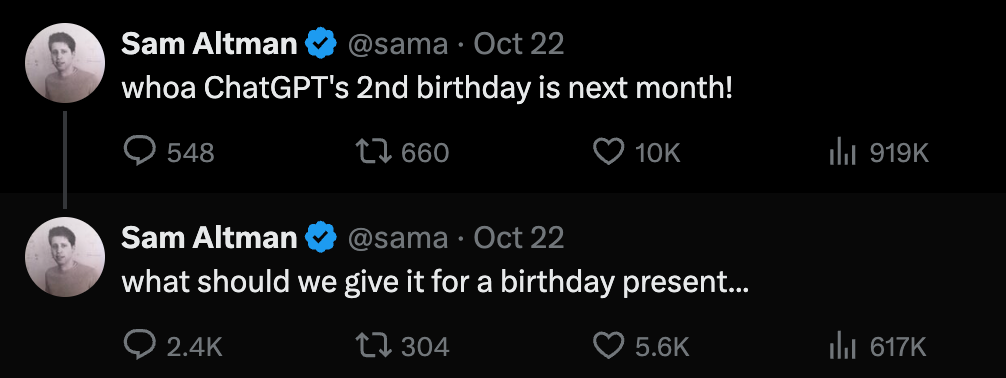1006x378 pixels.
Task: Retweet the first tweet with 660 reposts
Action: coord(374,152)
